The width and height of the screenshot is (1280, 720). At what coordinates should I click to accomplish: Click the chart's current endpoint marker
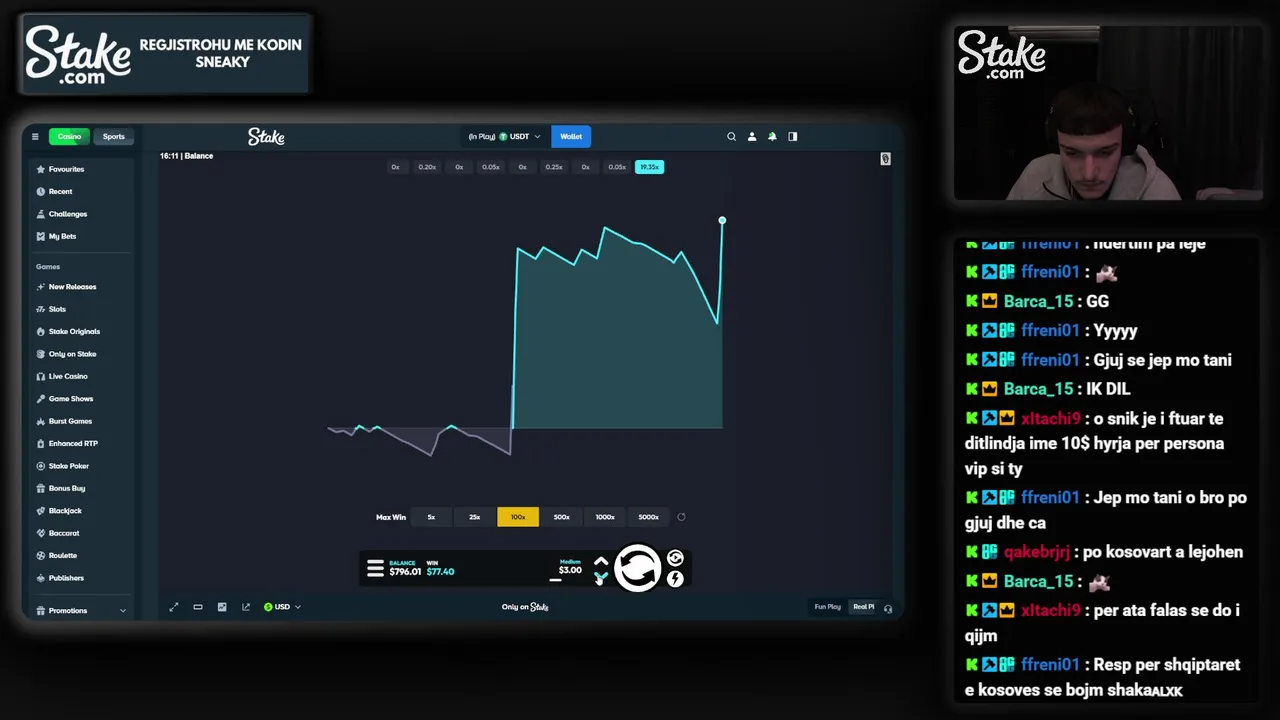click(722, 220)
